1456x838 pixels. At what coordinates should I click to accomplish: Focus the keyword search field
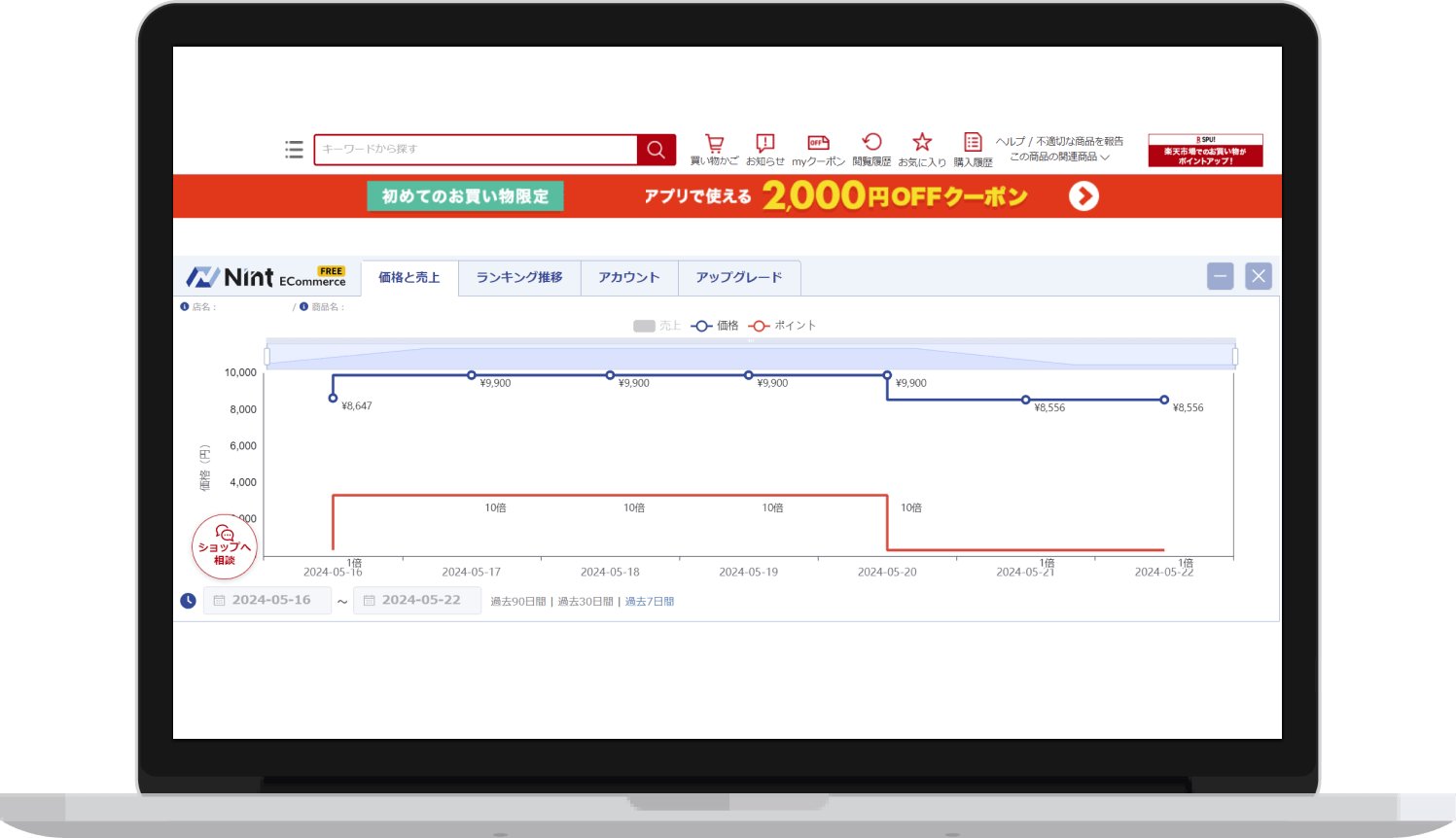coord(476,150)
